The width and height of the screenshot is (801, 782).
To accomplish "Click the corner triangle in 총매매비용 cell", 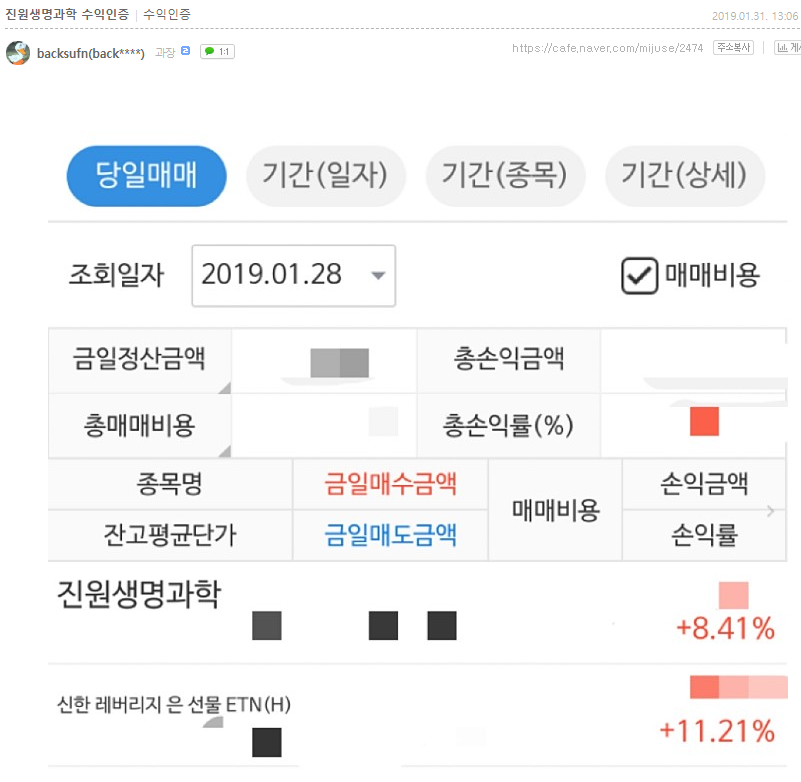I will (x=225, y=451).
